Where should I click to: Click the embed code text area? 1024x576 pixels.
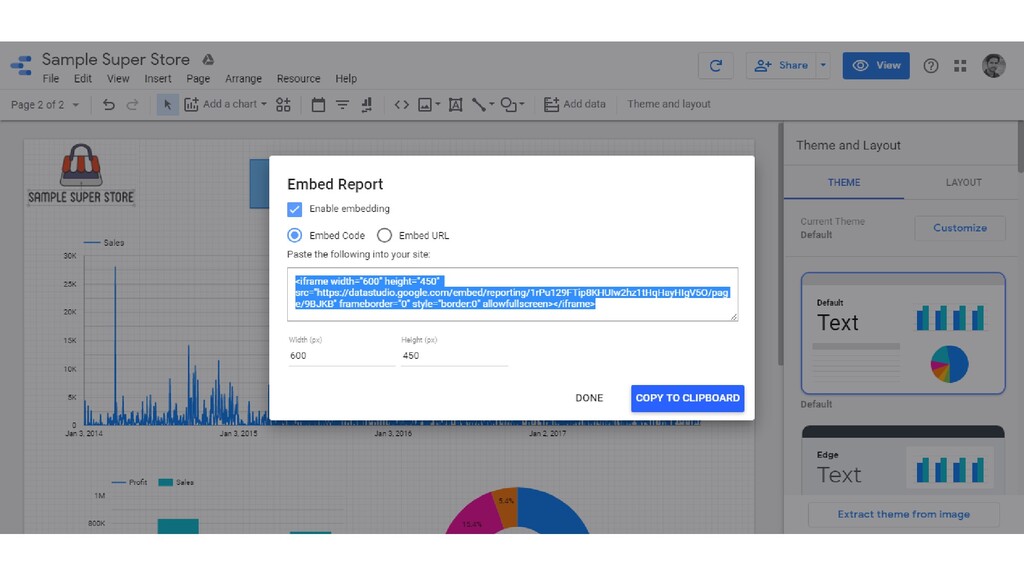[513, 294]
